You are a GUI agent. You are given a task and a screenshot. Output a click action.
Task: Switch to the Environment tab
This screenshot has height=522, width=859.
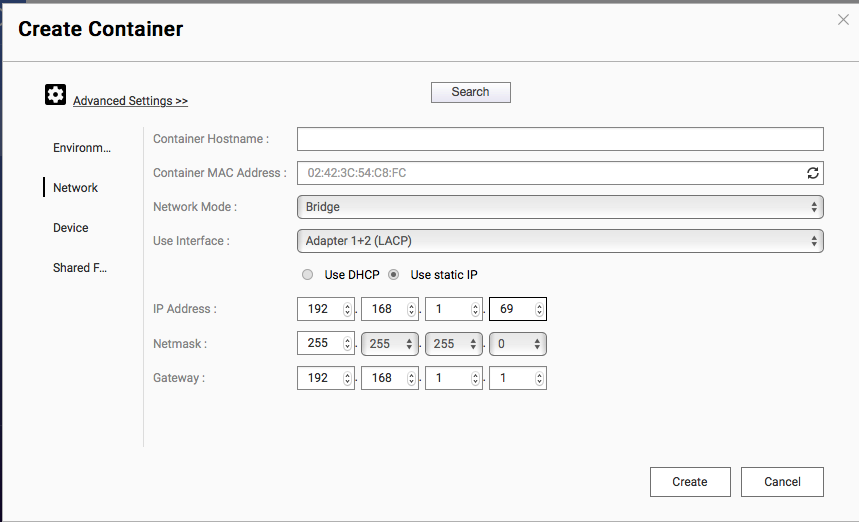[81, 148]
